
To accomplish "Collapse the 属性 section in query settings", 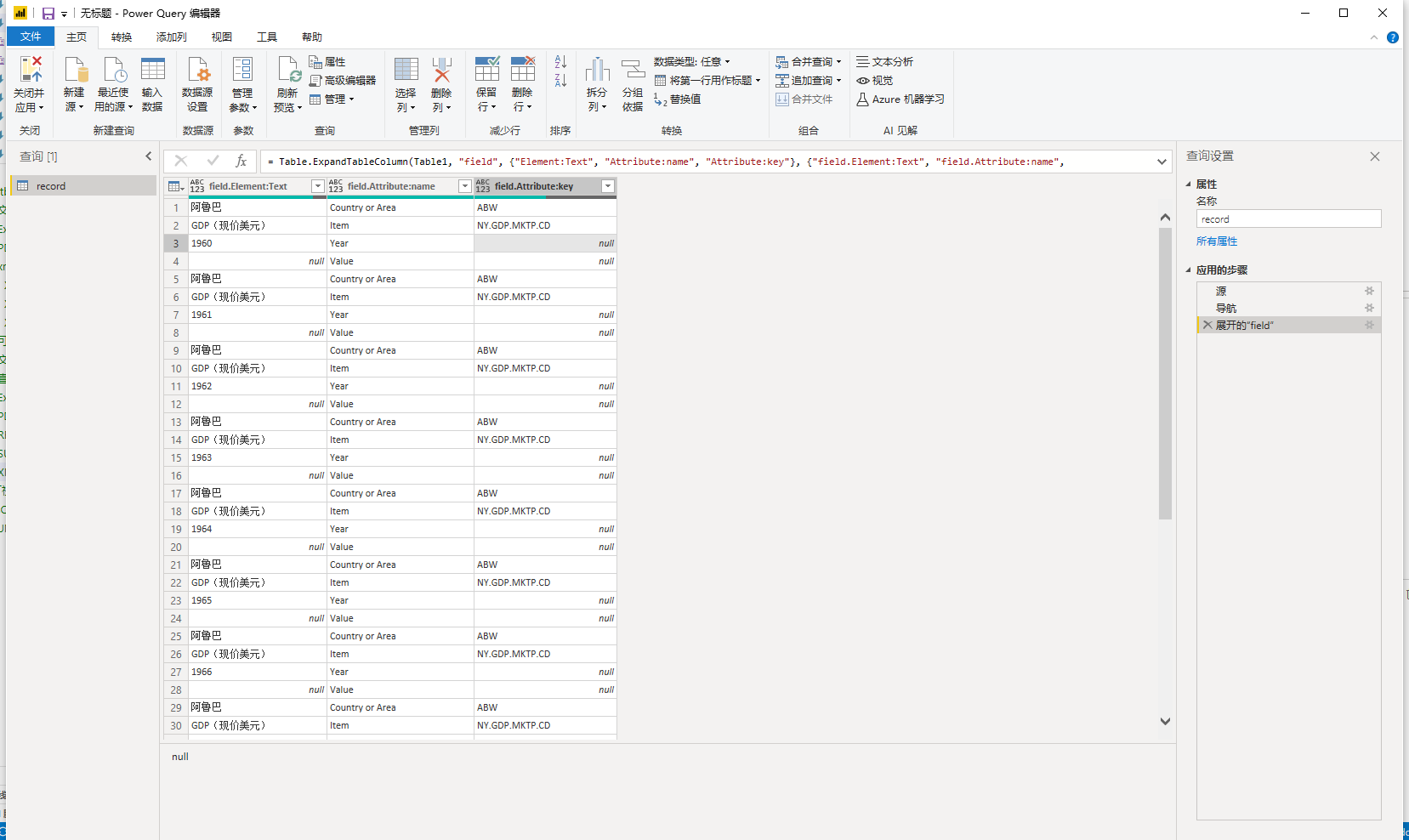I will coord(1189,184).
